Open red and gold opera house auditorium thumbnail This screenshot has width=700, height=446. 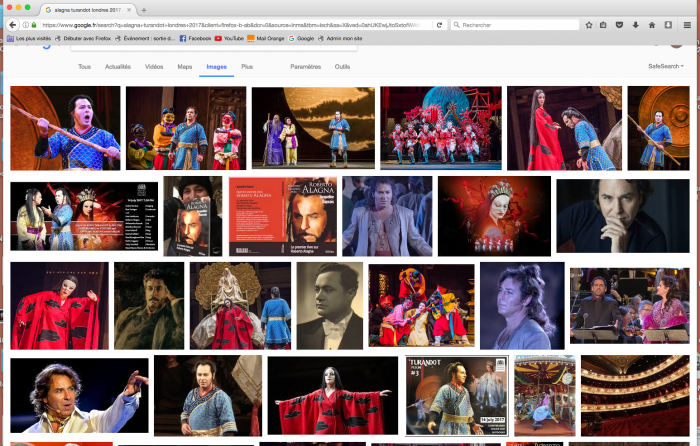[635, 396]
